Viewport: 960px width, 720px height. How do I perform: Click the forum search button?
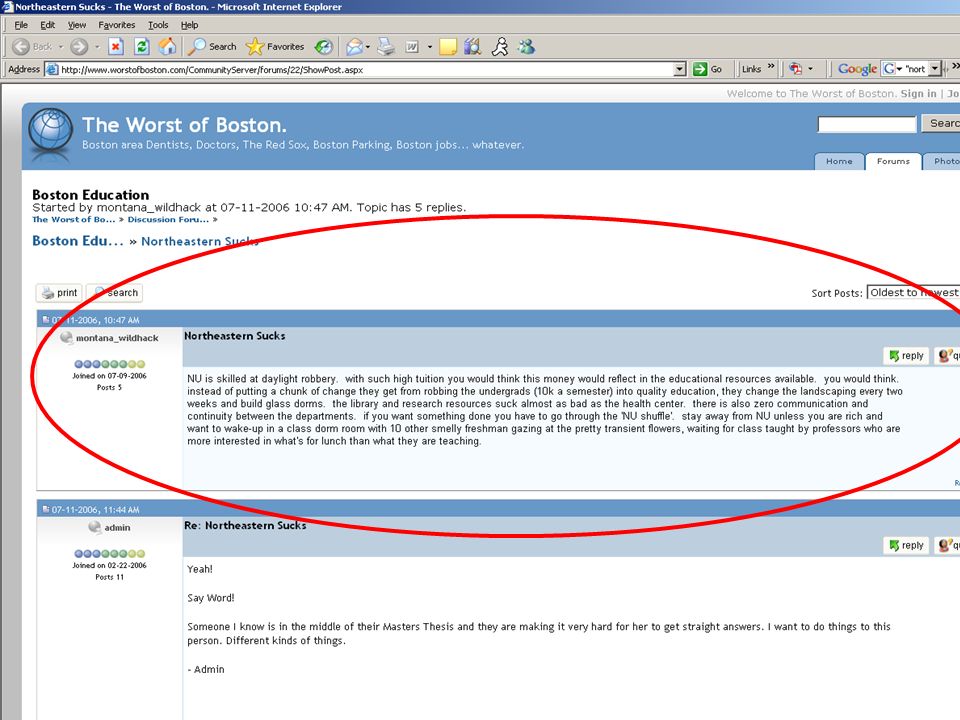tap(114, 293)
